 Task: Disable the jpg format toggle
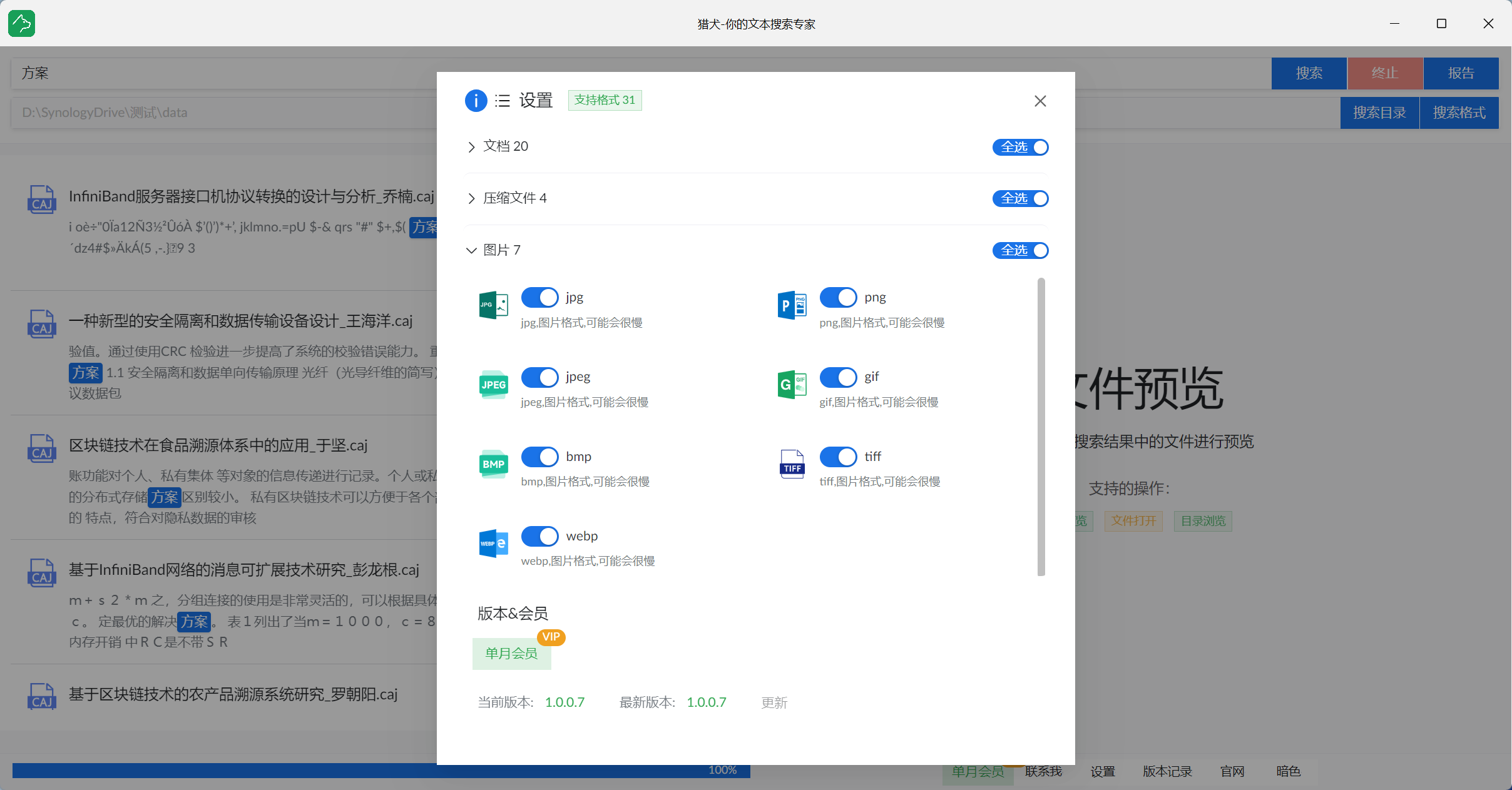[539, 297]
